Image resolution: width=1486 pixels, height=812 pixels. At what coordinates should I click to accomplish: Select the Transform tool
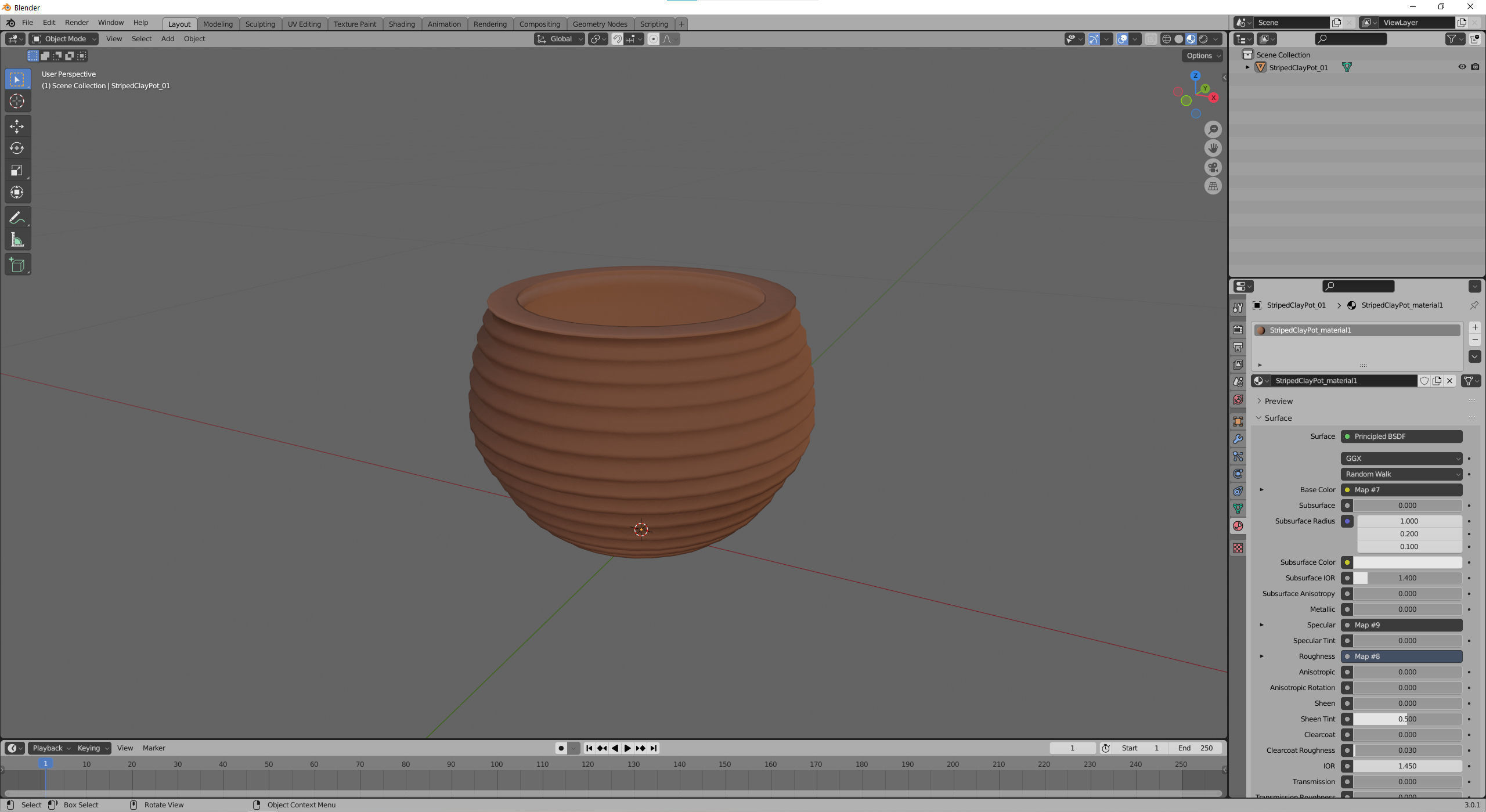(x=17, y=192)
